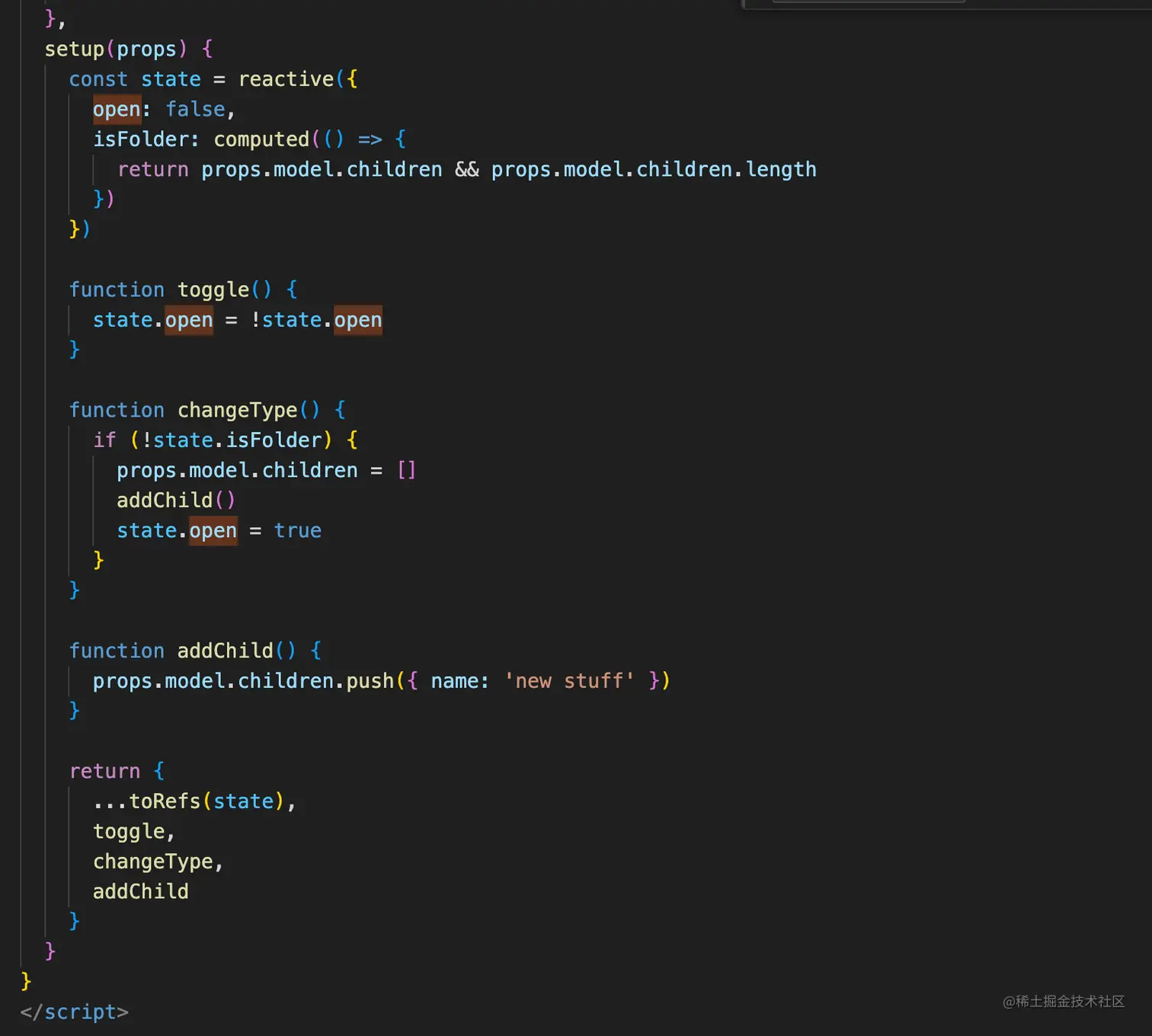The image size is (1152, 1036).
Task: Select the highlighted 'open' key before 'false'
Action: tap(117, 110)
